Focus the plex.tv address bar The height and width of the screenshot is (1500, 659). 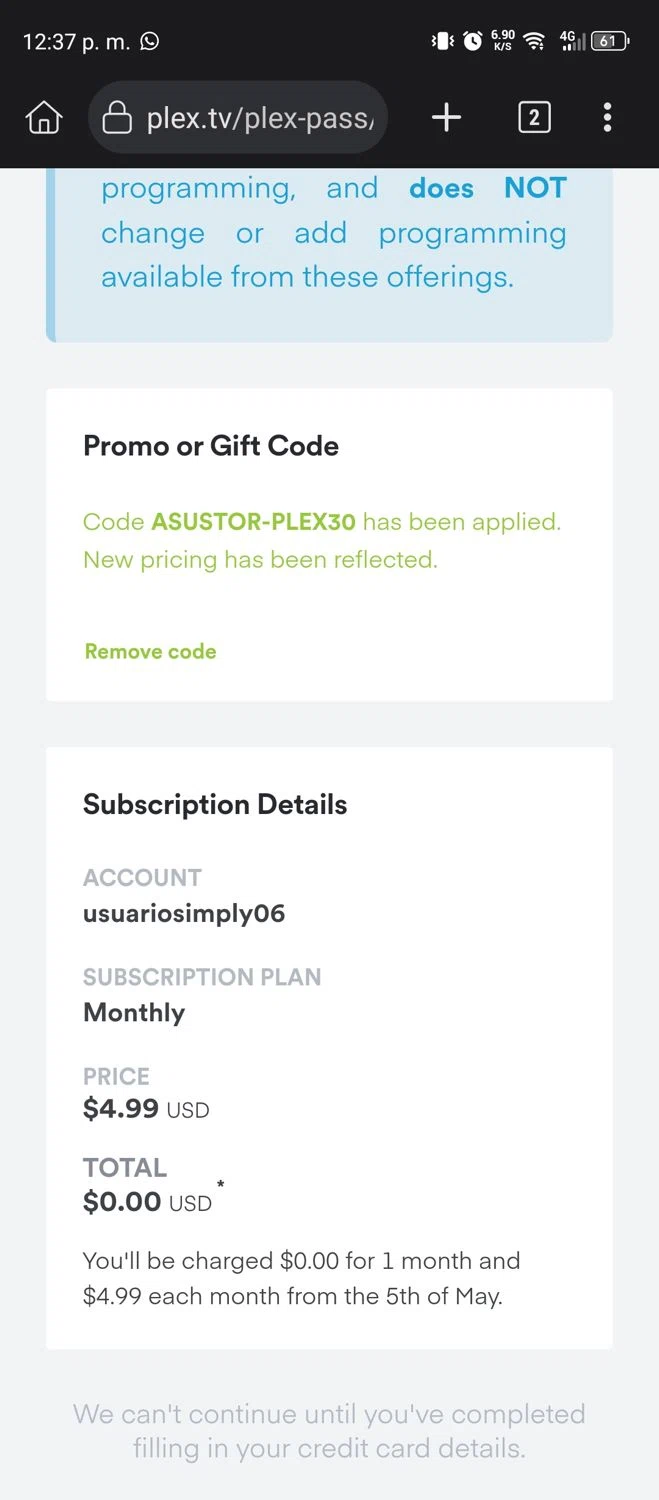(x=258, y=118)
